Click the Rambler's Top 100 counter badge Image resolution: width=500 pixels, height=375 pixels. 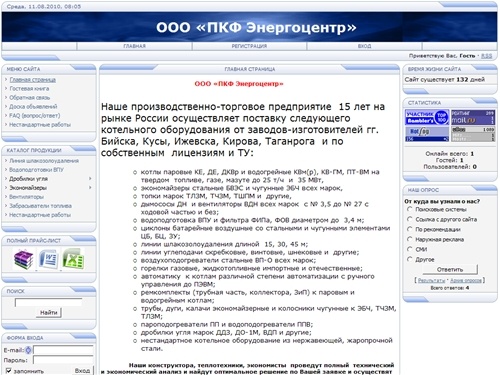(x=427, y=117)
